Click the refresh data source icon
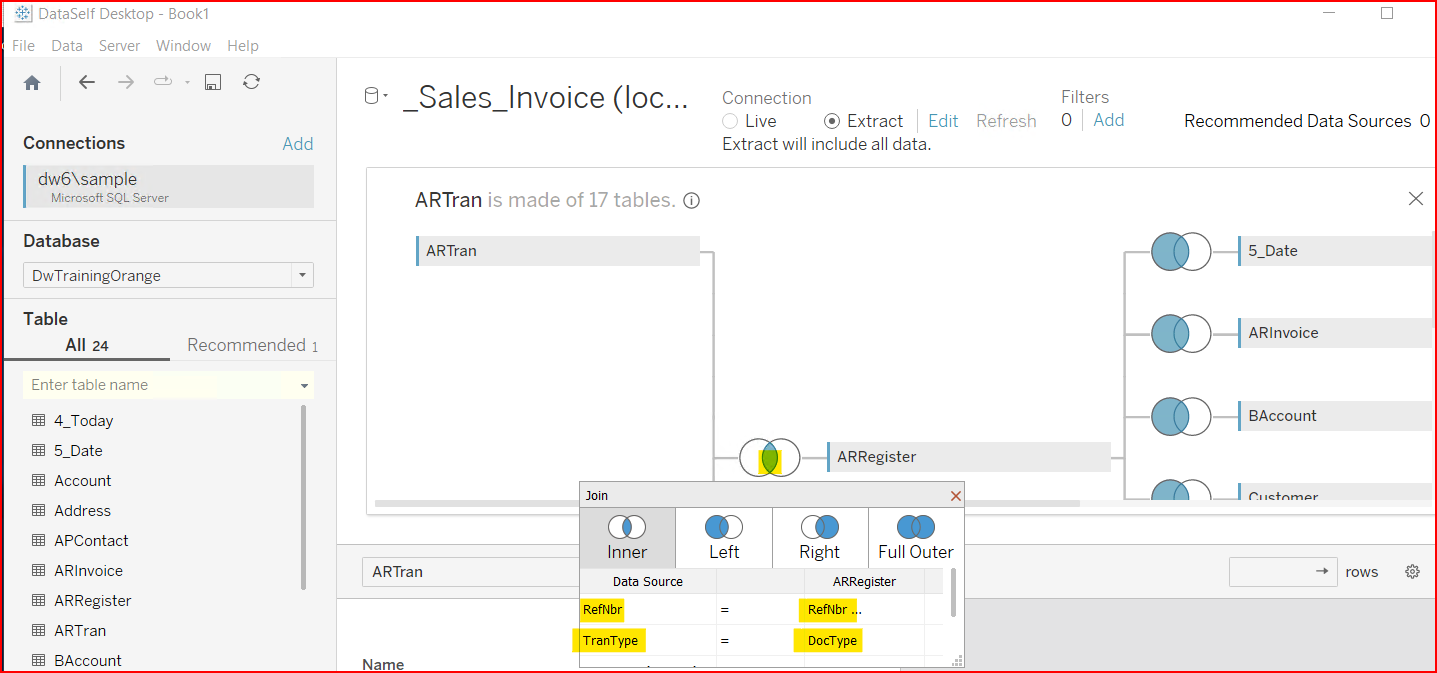 (251, 83)
